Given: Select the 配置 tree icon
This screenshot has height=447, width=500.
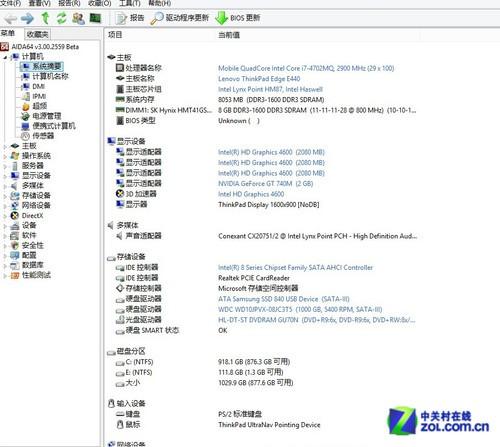Looking at the screenshot, I should click(15, 256).
